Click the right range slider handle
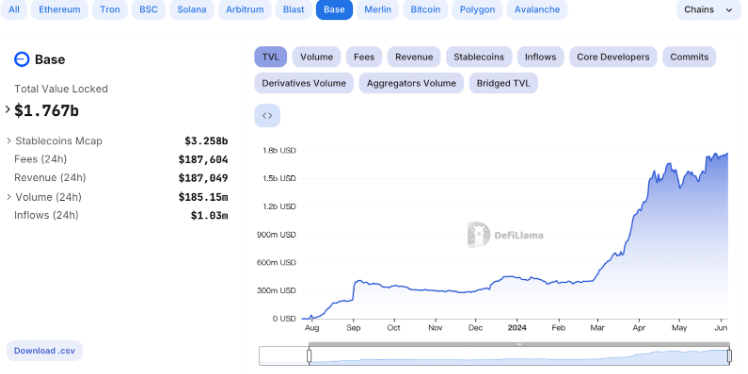Image resolution: width=748 pixels, height=374 pixels. pyautogui.click(x=729, y=356)
